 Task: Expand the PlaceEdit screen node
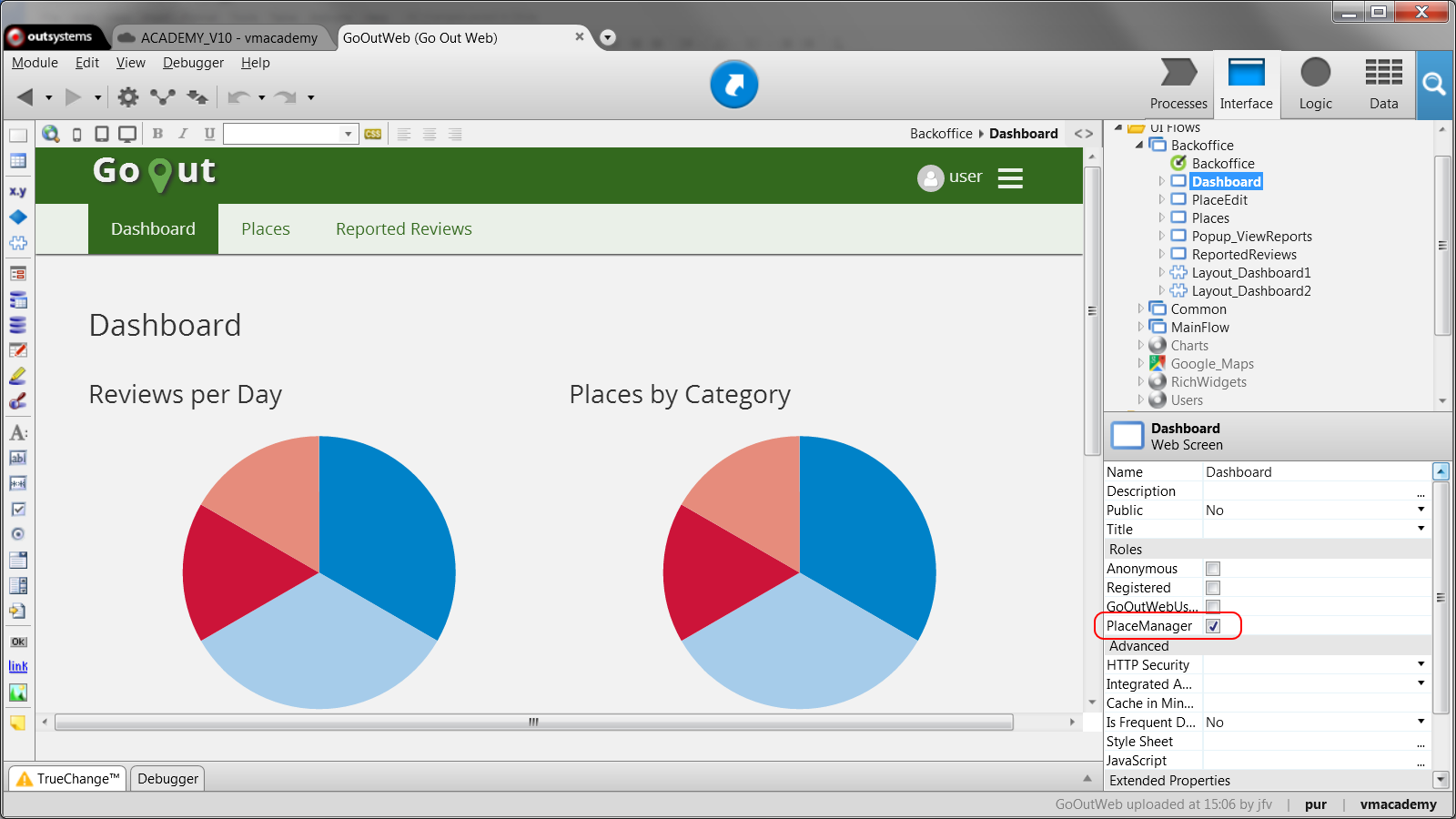coord(1161,199)
